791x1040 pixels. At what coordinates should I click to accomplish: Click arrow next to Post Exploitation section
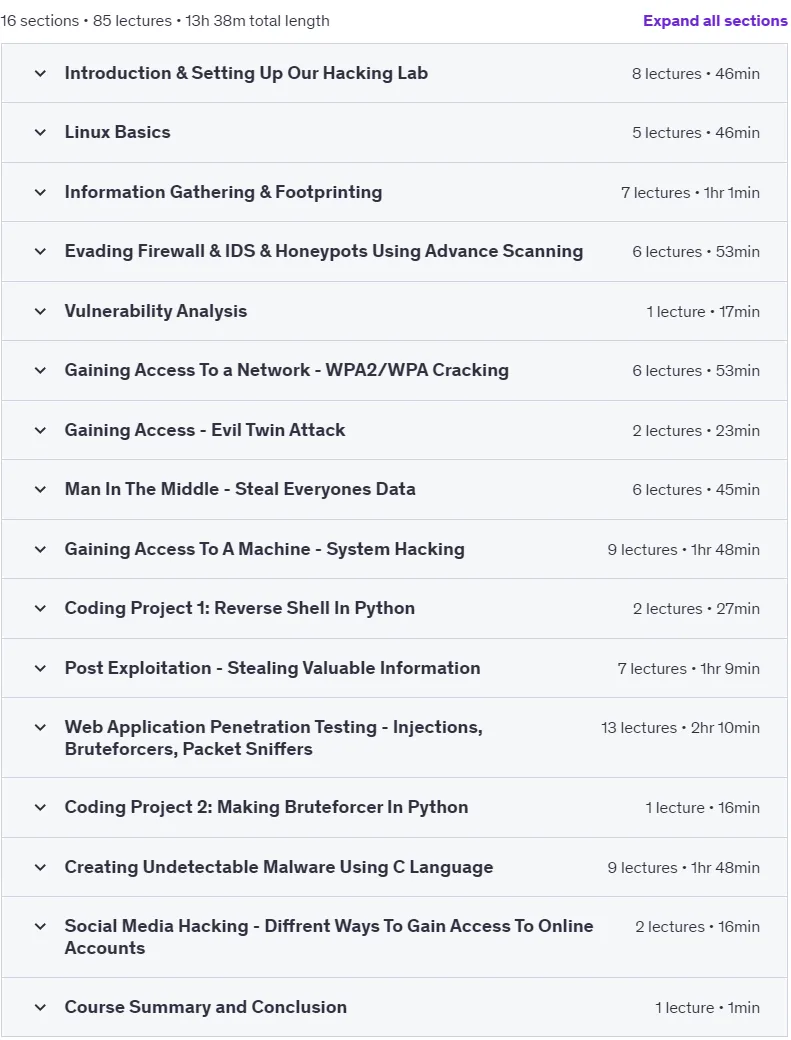tap(40, 668)
